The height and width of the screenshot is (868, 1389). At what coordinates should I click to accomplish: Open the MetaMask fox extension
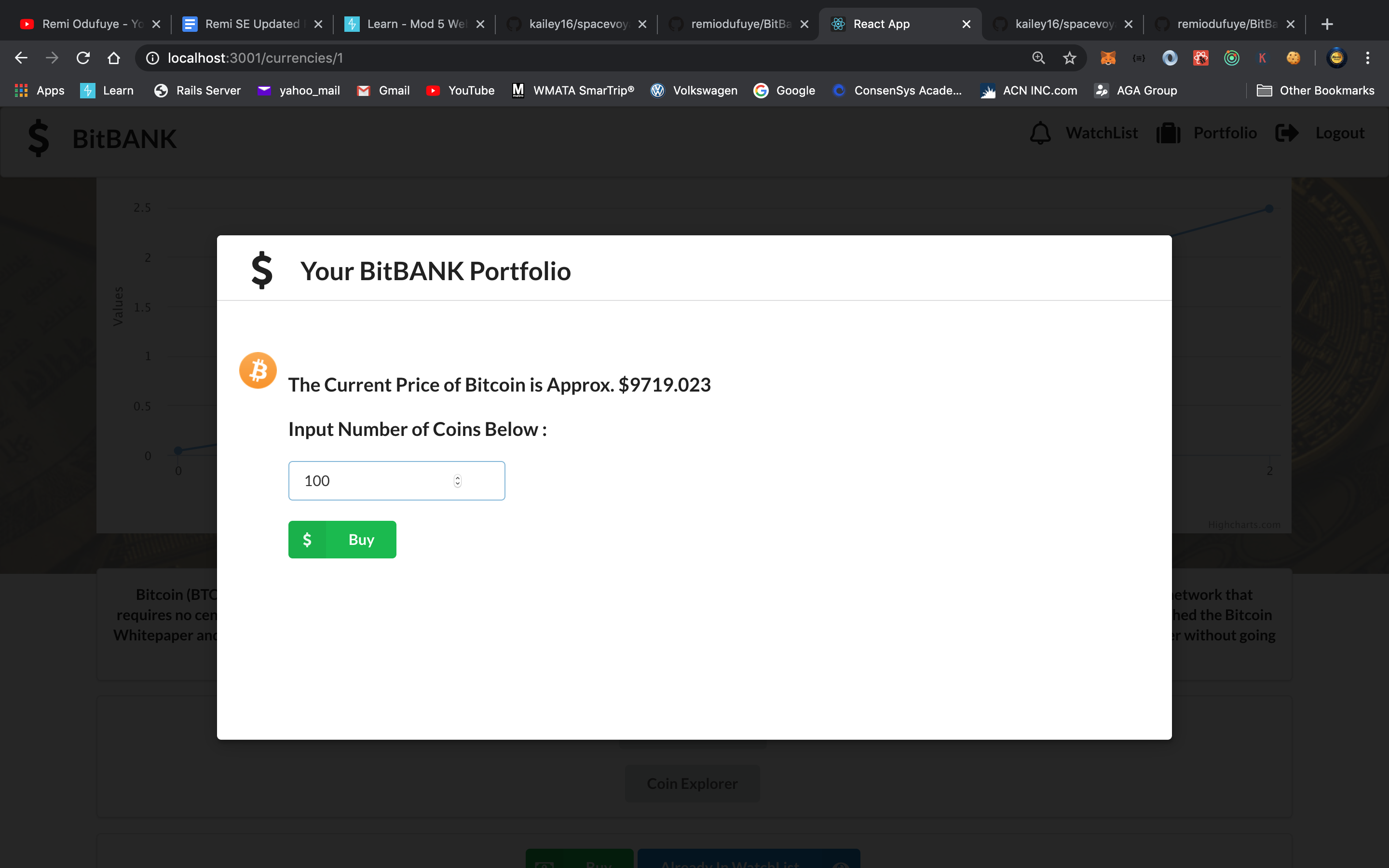[1108, 58]
